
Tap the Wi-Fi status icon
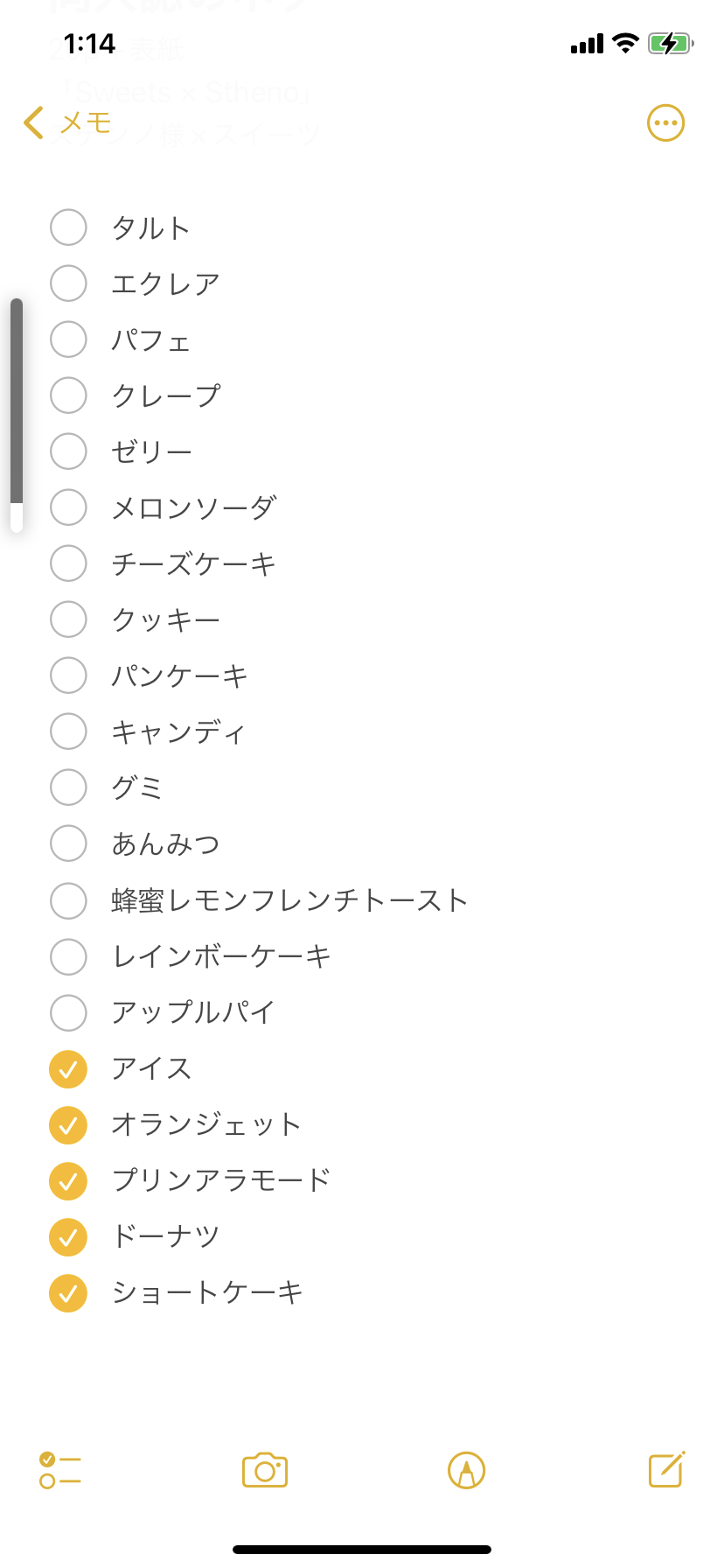[626, 43]
